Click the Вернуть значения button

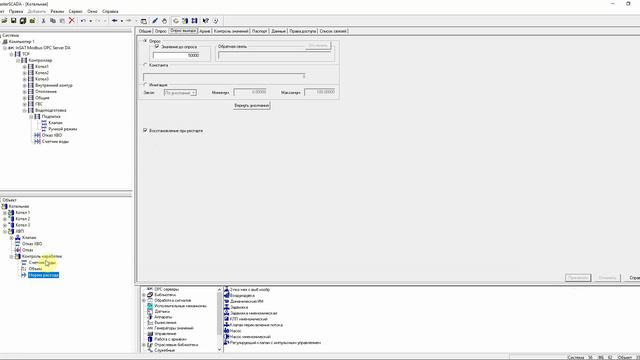point(252,106)
